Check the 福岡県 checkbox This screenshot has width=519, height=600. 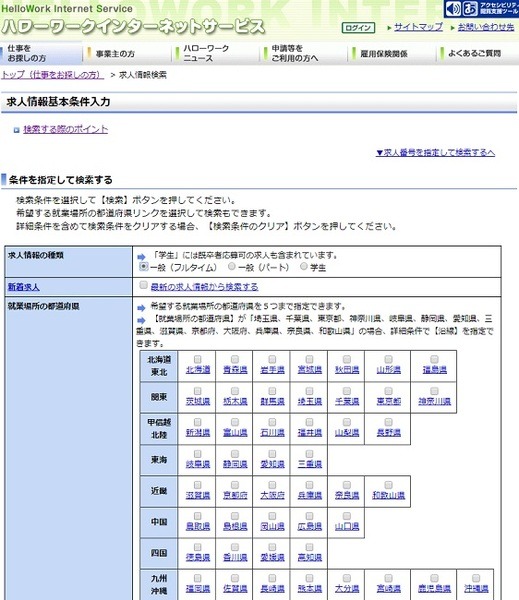click(x=197, y=578)
